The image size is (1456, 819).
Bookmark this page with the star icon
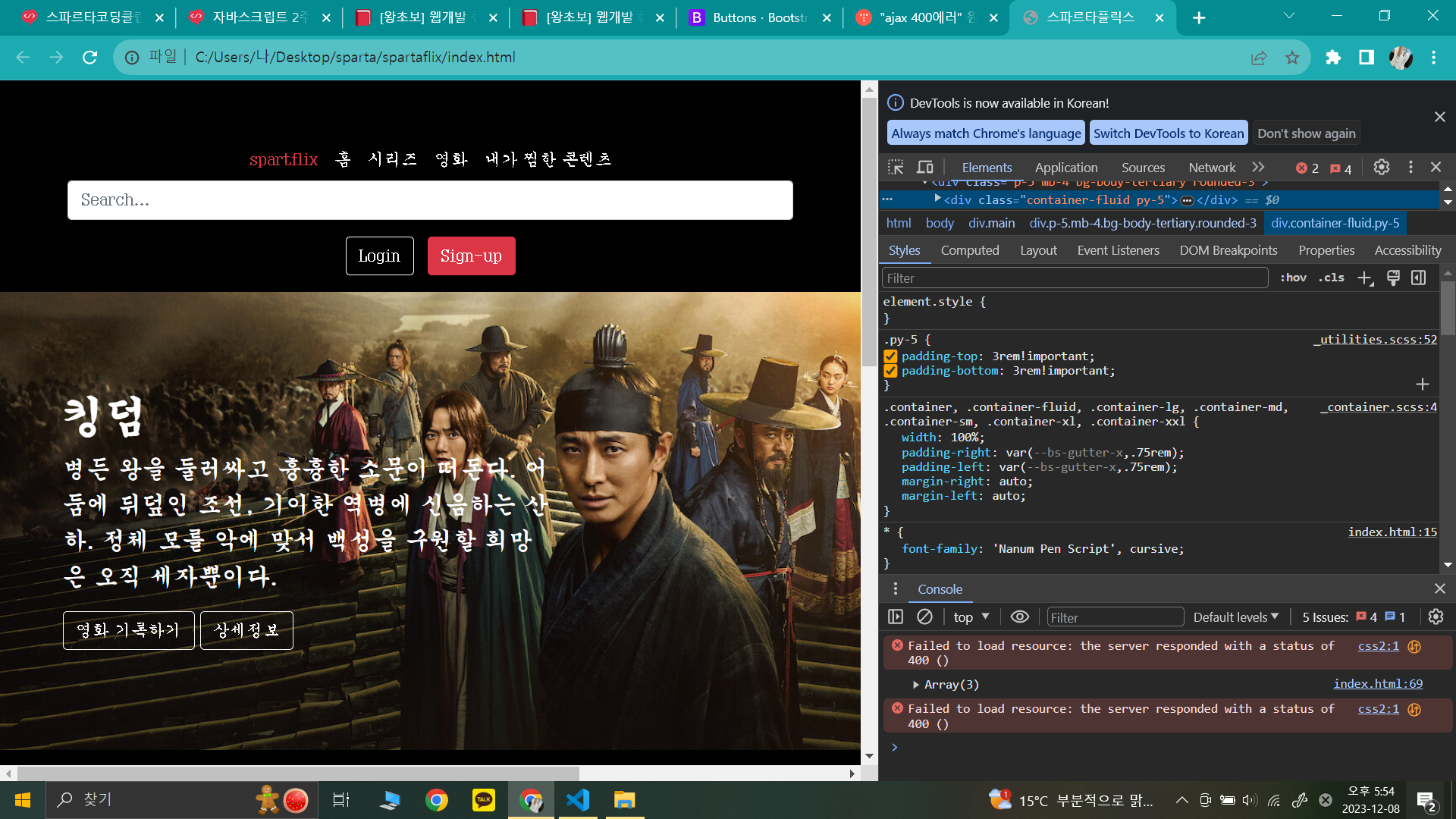point(1292,58)
